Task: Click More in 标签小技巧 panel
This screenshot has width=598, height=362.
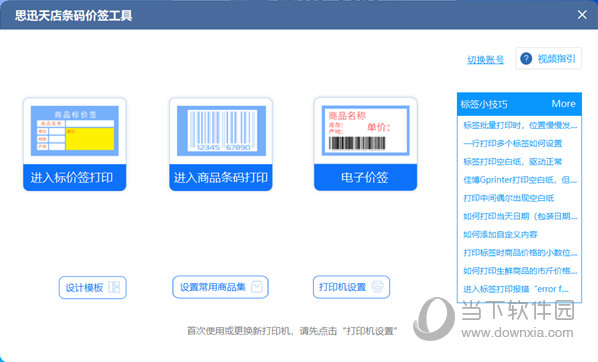Action: coord(563,104)
